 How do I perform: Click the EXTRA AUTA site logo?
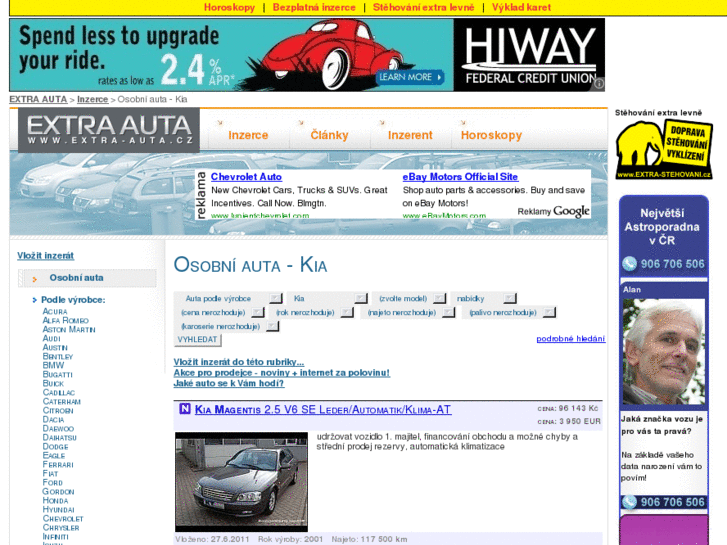pyautogui.click(x=109, y=130)
